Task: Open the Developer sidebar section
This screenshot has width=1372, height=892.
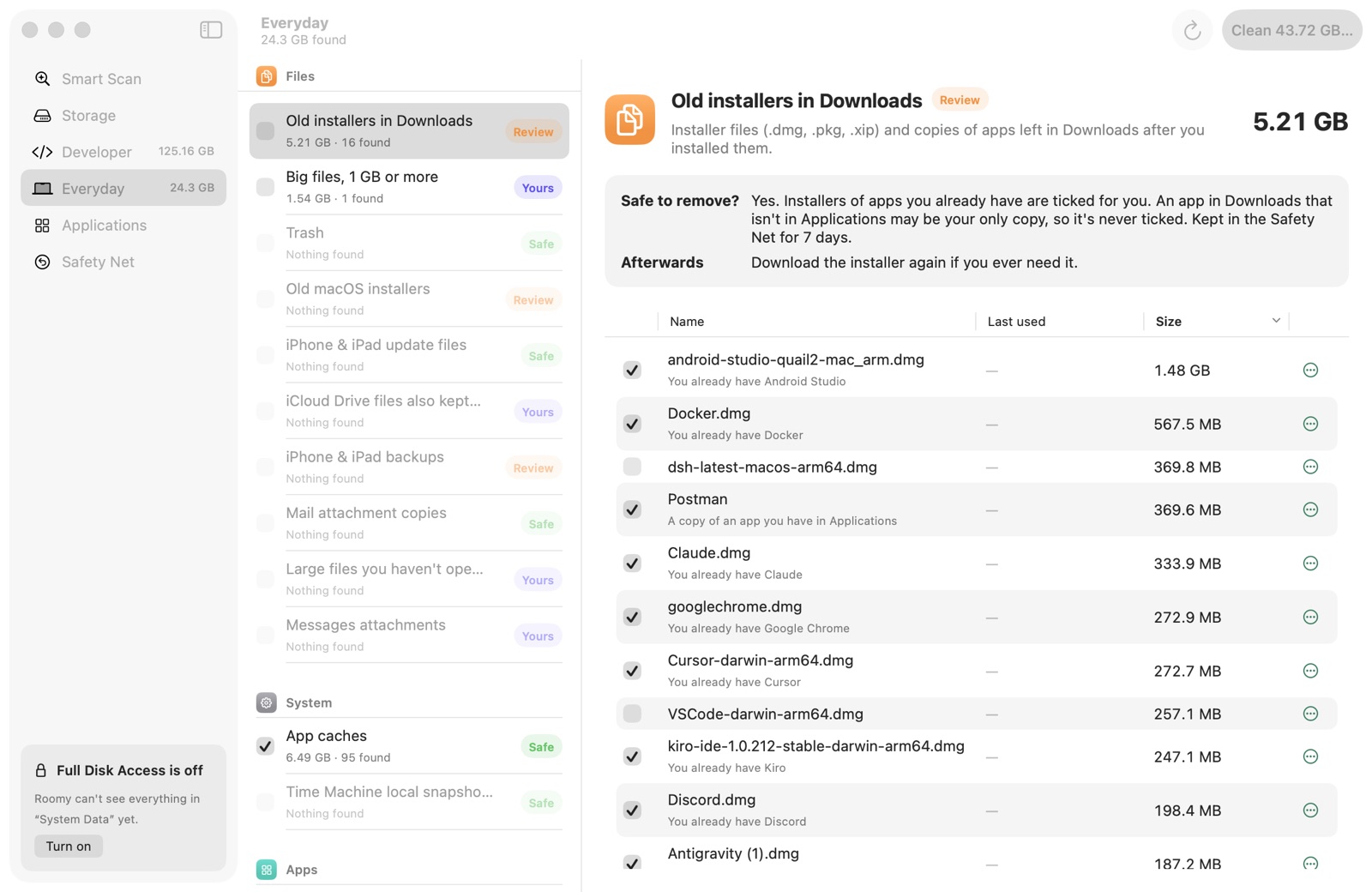Action: point(123,152)
